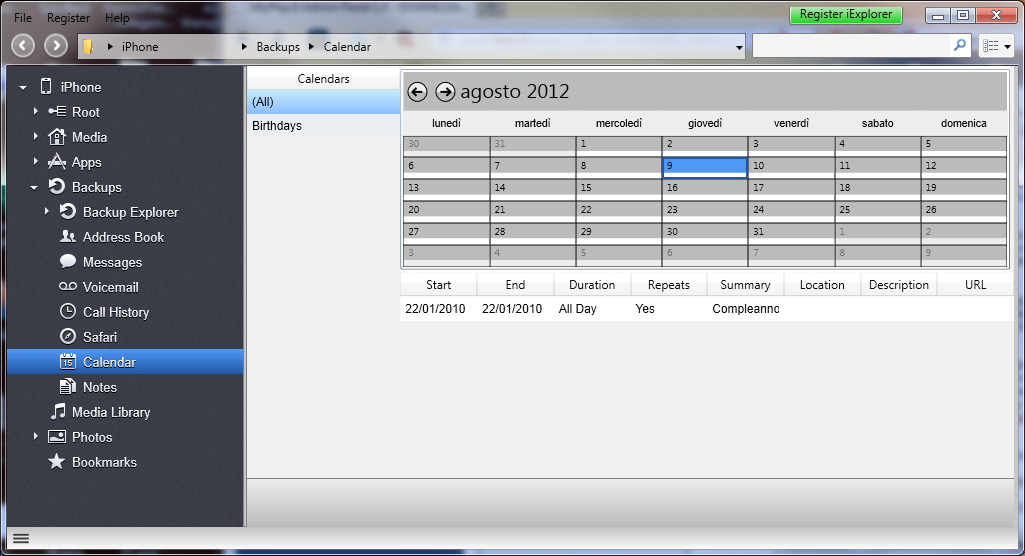Expand the Media tree node
Viewport: 1025px width, 556px height.
35,137
